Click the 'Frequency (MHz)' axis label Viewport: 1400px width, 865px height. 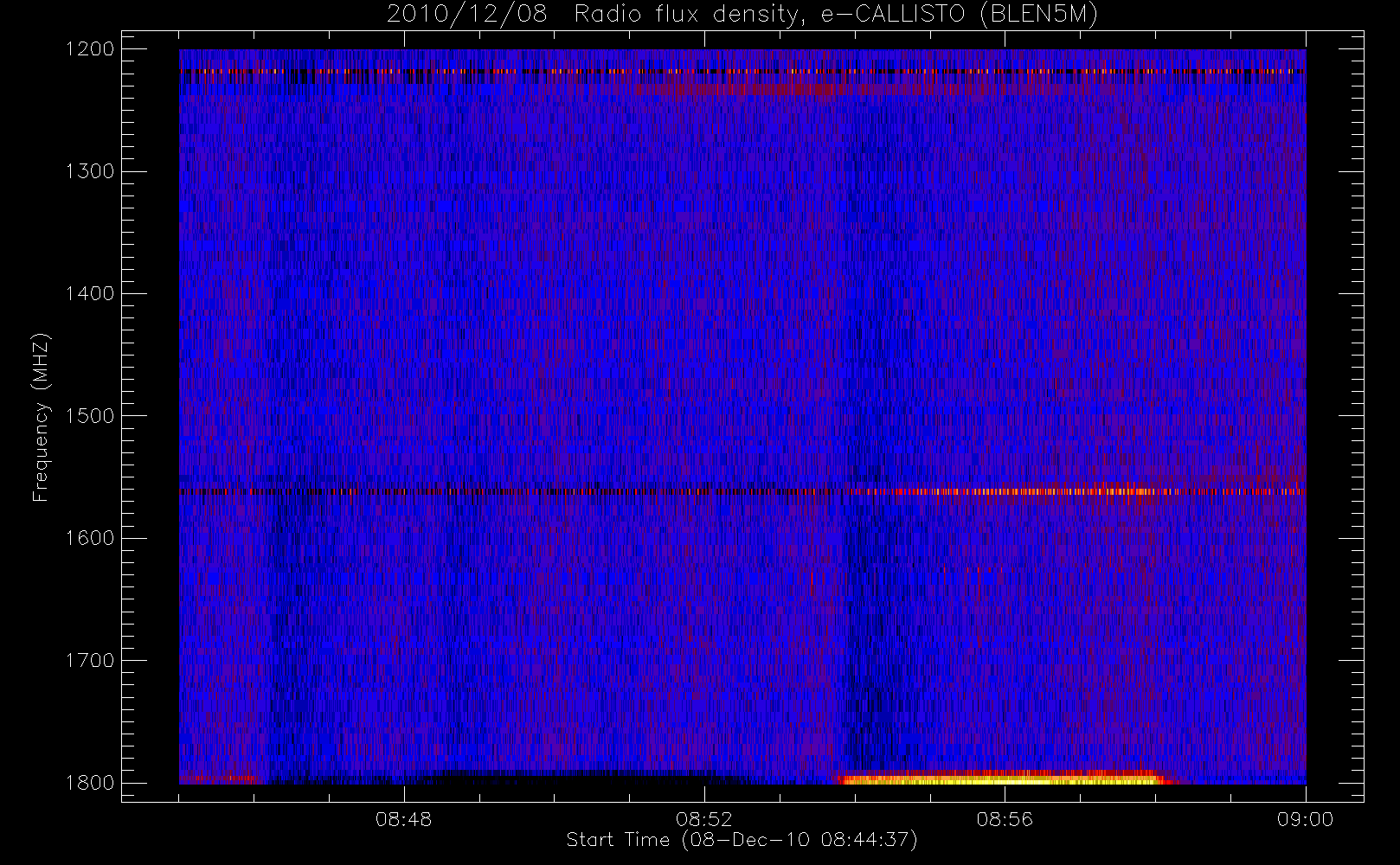click(x=41, y=417)
